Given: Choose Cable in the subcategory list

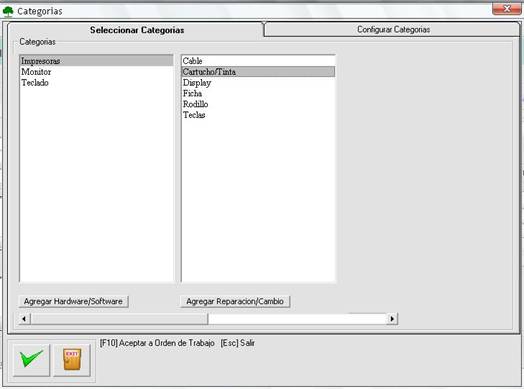Looking at the screenshot, I should point(258,61).
